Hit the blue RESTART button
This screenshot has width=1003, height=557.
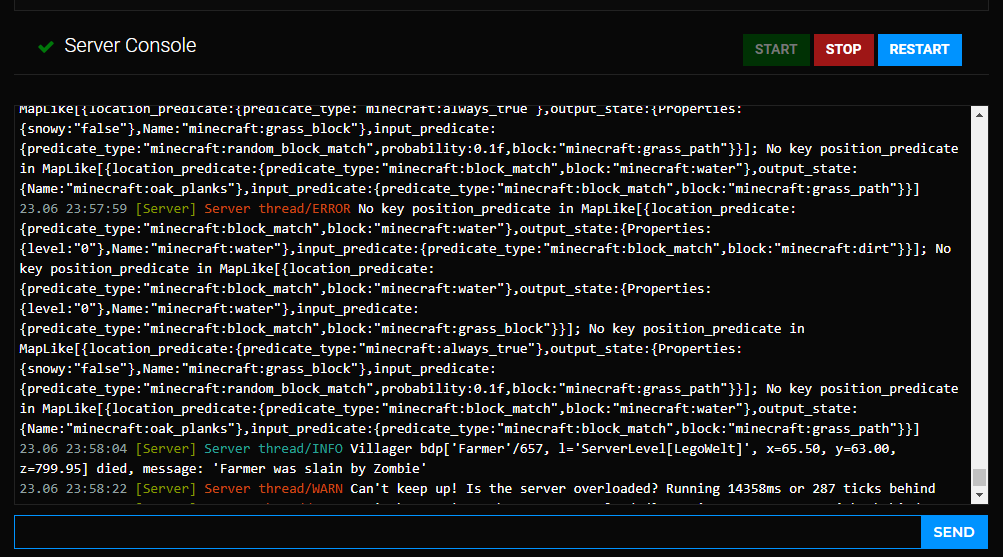[919, 49]
